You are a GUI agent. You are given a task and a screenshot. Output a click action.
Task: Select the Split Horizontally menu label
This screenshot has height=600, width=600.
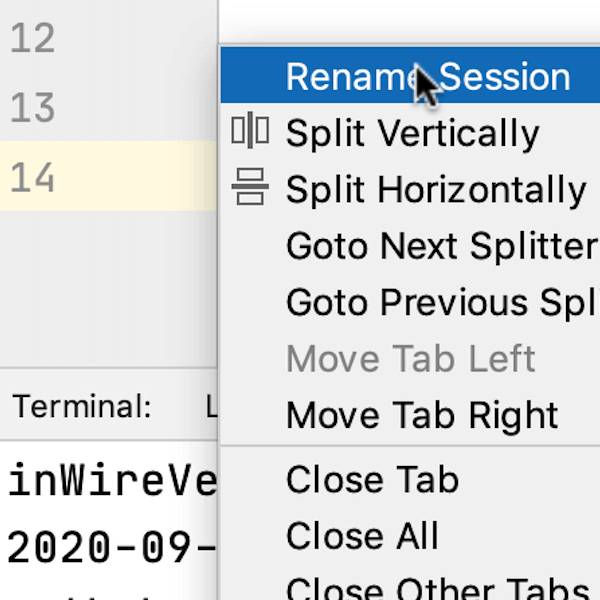coord(436,189)
